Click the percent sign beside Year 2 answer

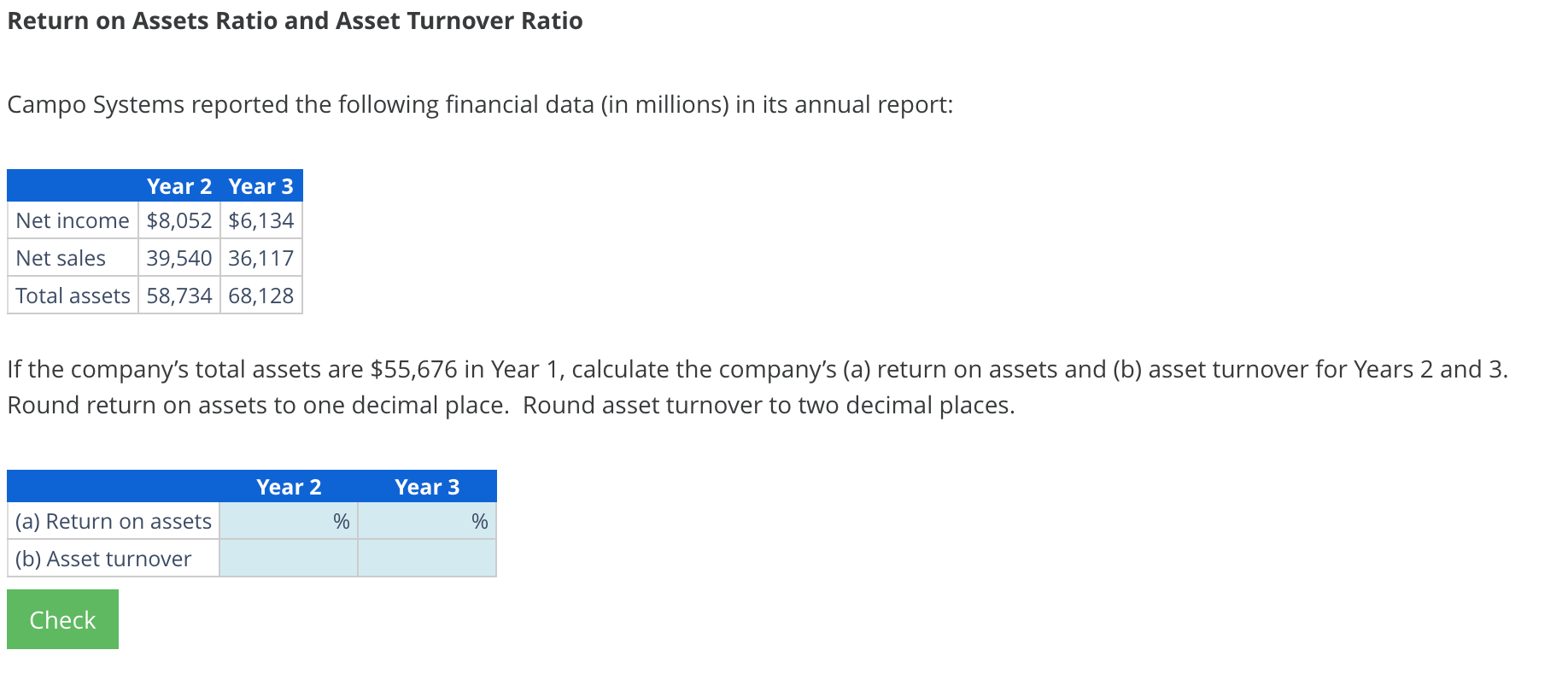340,521
